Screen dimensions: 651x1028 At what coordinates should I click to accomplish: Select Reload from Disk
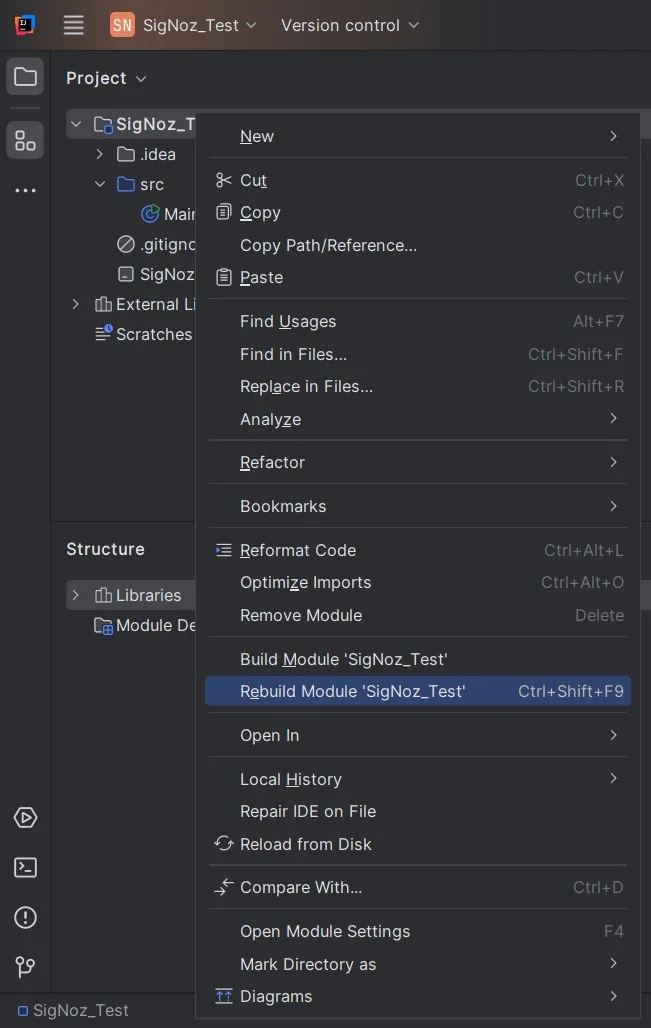(x=418, y=844)
